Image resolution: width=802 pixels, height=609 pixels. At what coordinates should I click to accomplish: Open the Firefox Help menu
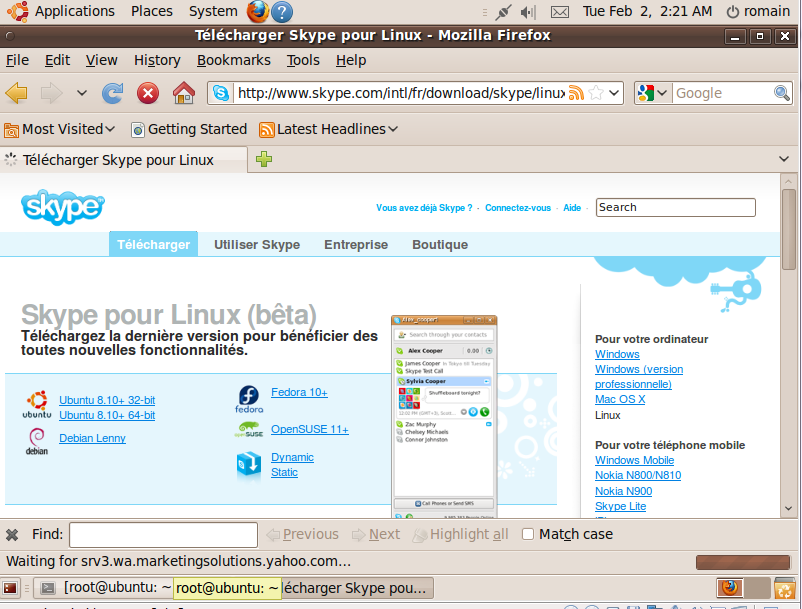[351, 60]
